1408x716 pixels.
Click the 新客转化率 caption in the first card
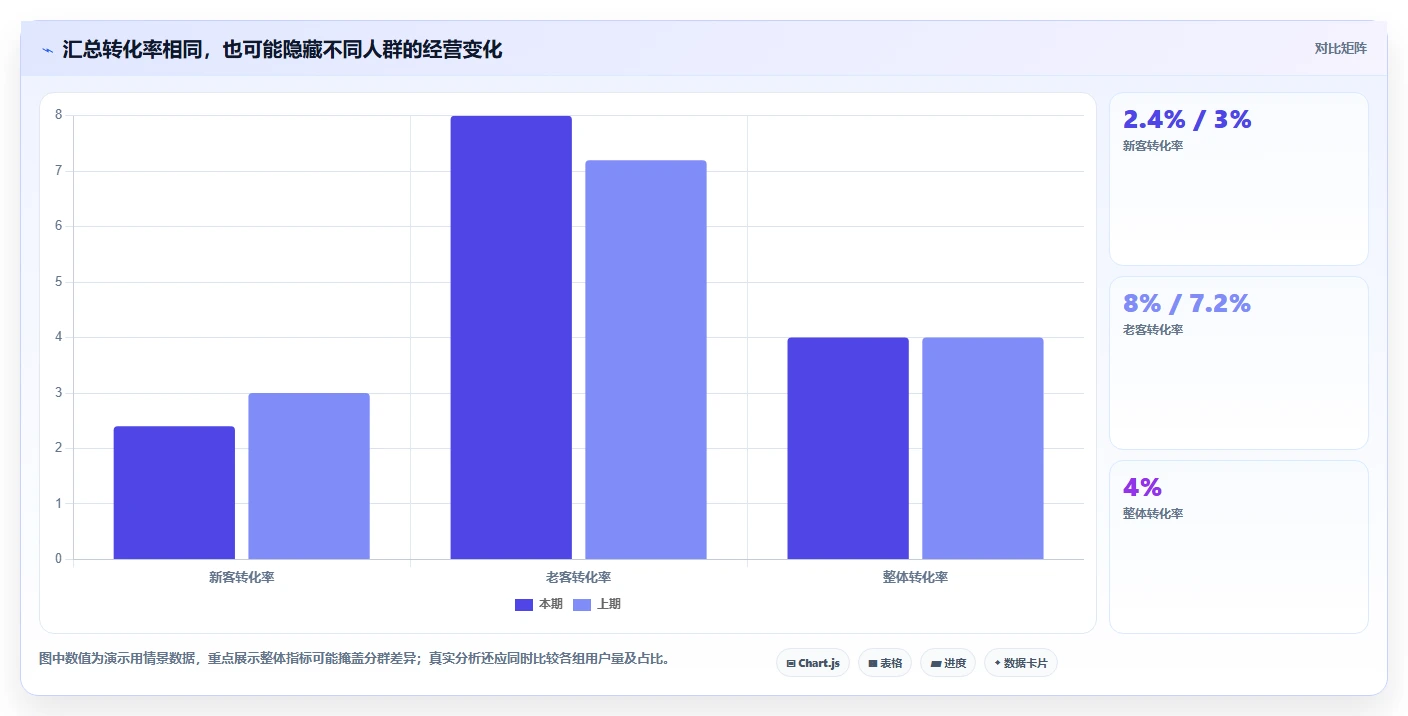point(1153,146)
